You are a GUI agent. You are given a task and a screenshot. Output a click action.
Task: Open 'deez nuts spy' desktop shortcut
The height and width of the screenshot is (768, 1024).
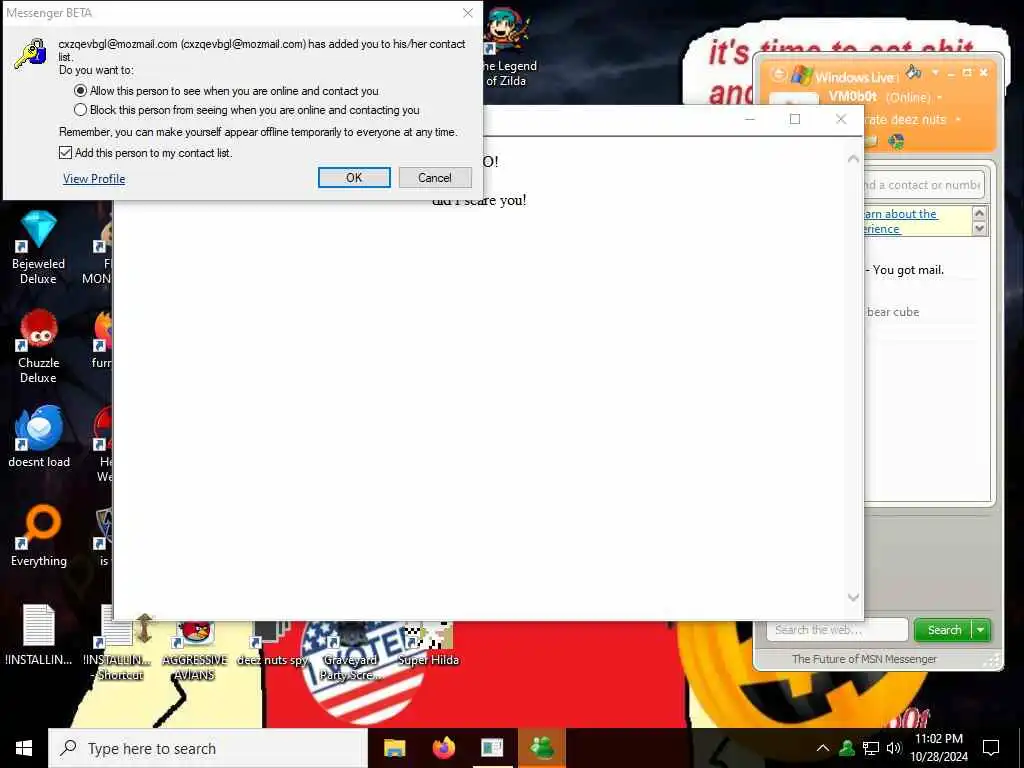click(272, 645)
